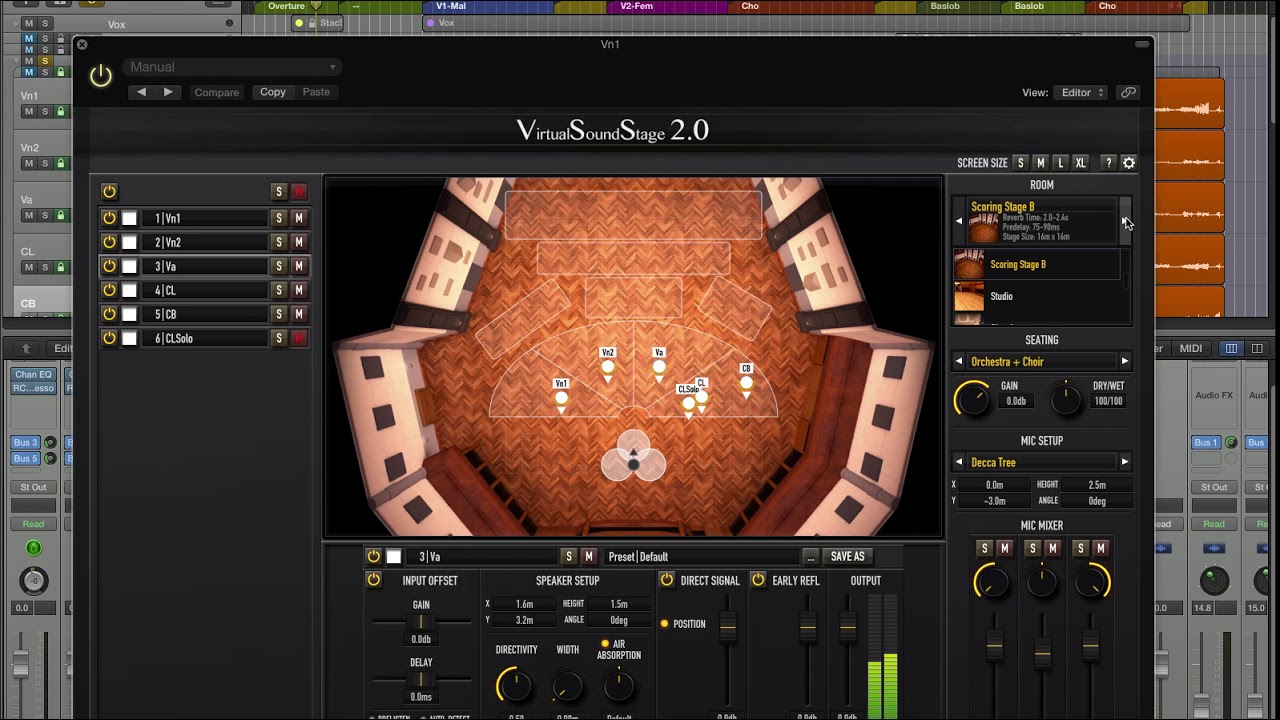Click the SAVE AS button
This screenshot has height=720, width=1280.
point(847,557)
